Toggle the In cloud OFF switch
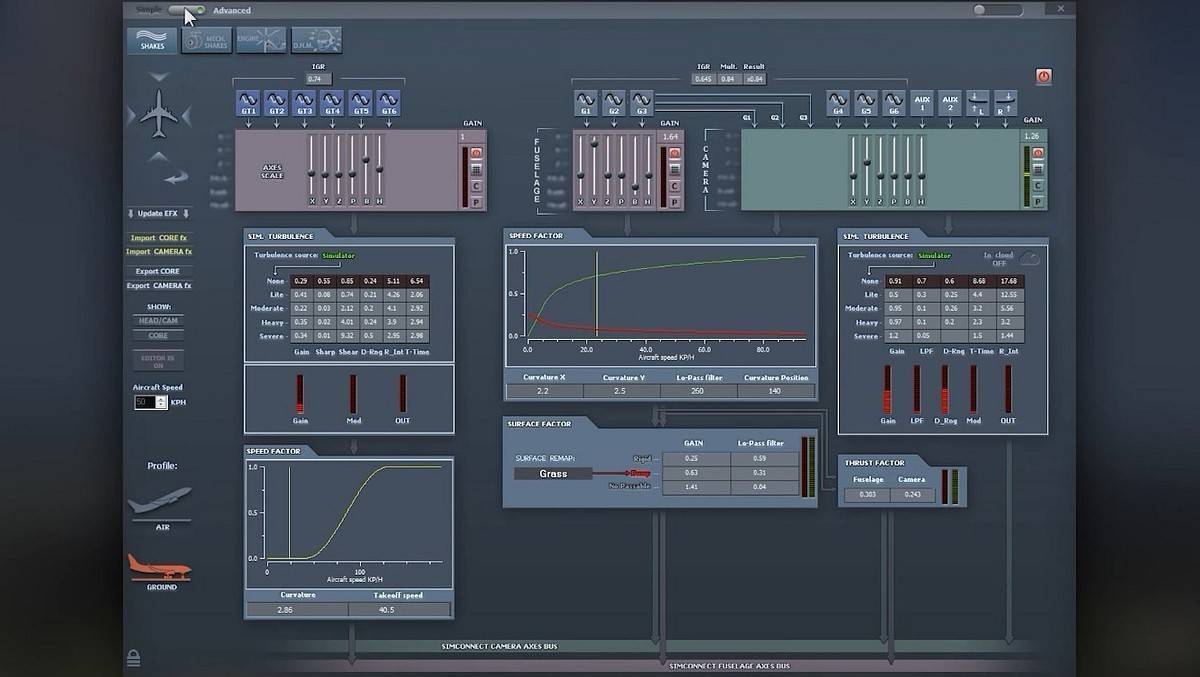 pyautogui.click(x=1028, y=257)
